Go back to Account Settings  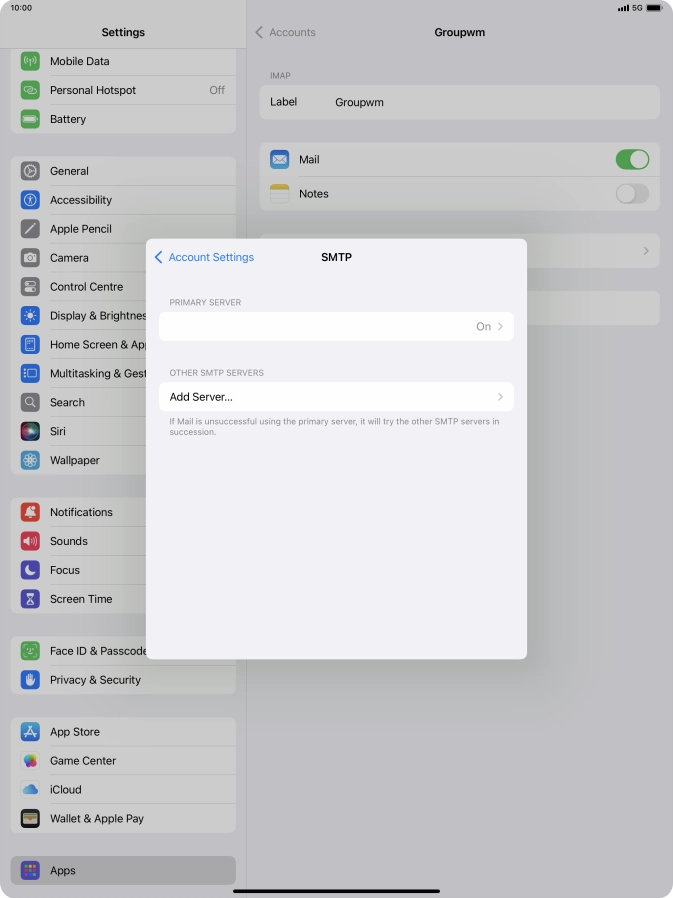click(204, 257)
